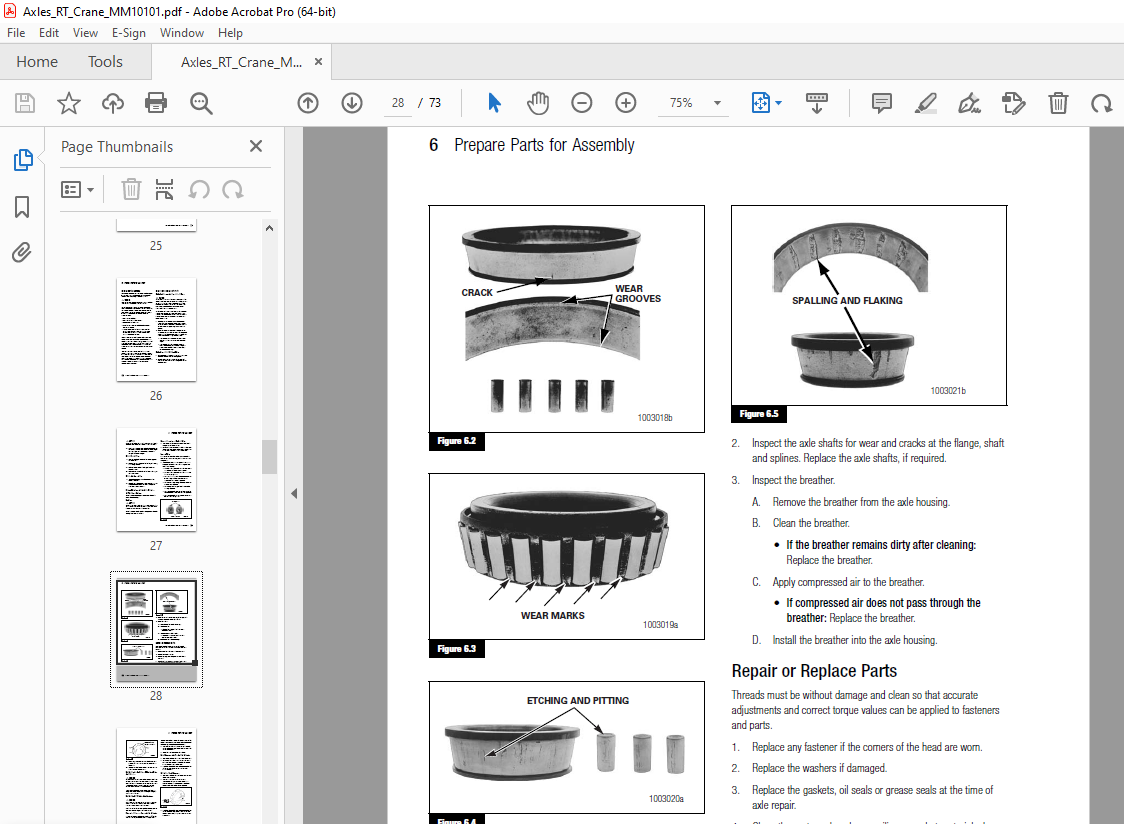Select the page 29 thumbnail
1124x824 pixels.
click(156, 776)
